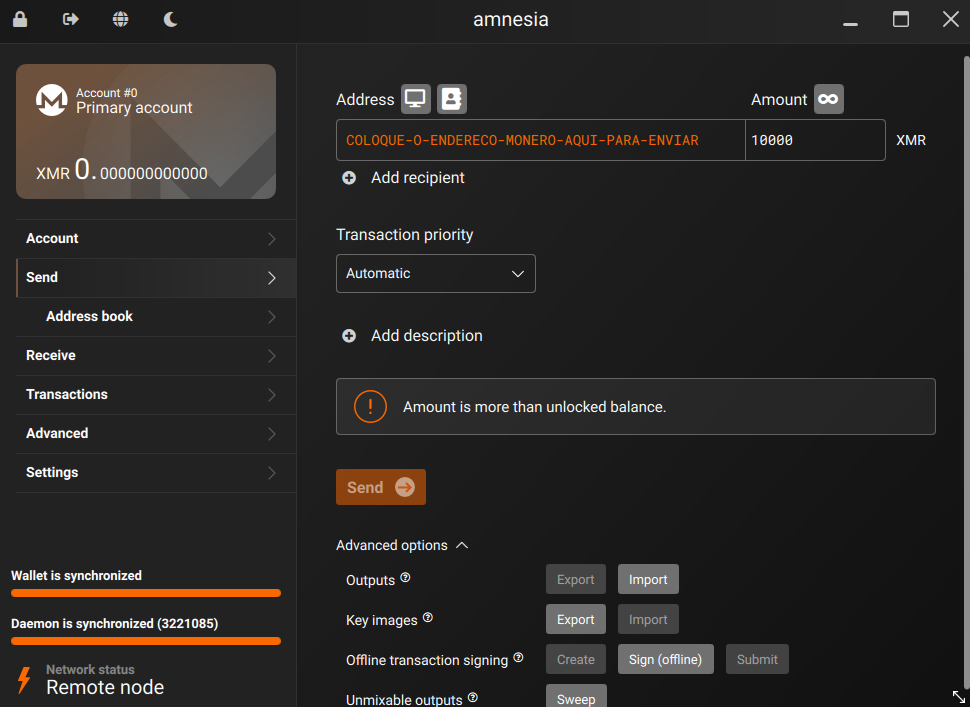Click Add description label
The image size is (970, 707).
pyautogui.click(x=427, y=336)
